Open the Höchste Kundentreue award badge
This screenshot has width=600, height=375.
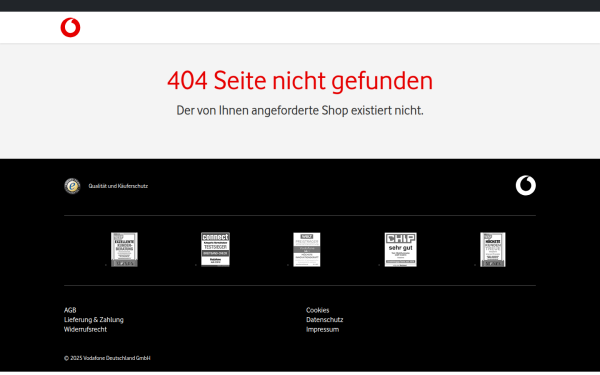[493, 249]
